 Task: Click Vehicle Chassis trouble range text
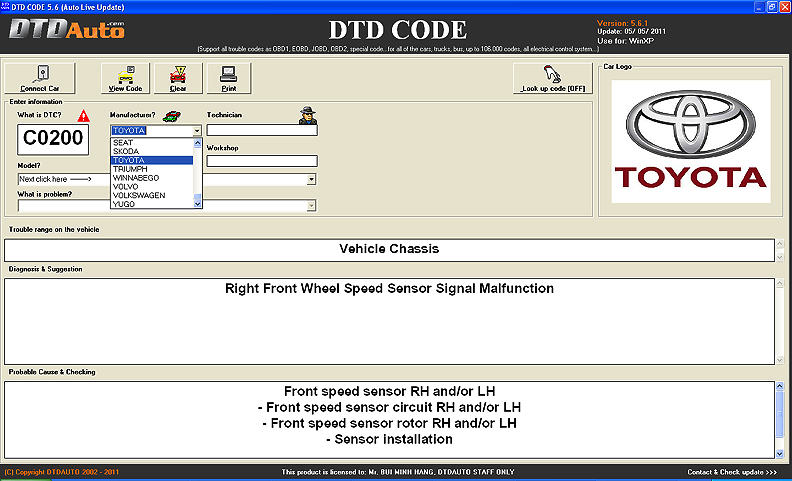(389, 249)
